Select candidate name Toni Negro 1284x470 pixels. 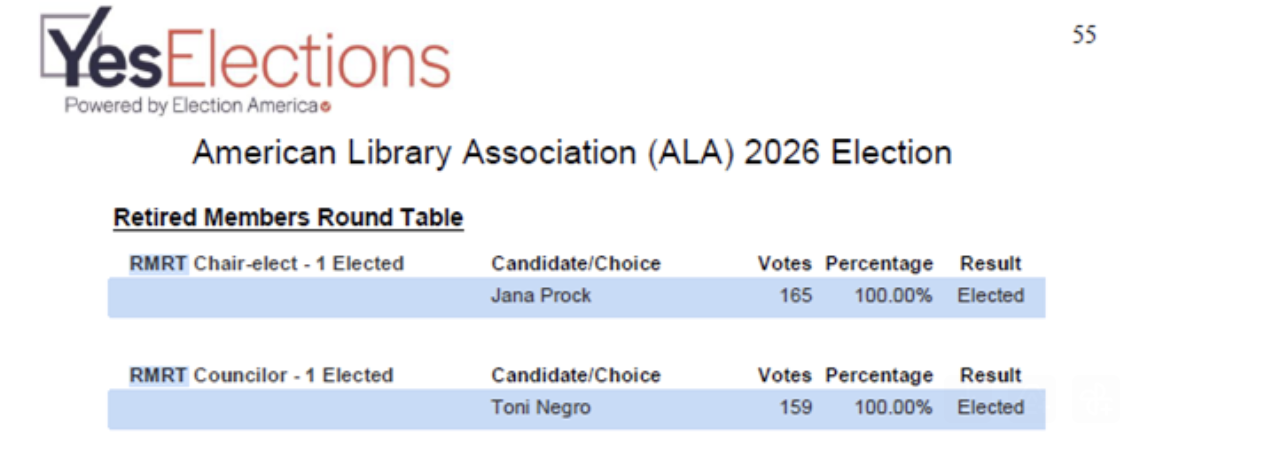click(x=541, y=408)
